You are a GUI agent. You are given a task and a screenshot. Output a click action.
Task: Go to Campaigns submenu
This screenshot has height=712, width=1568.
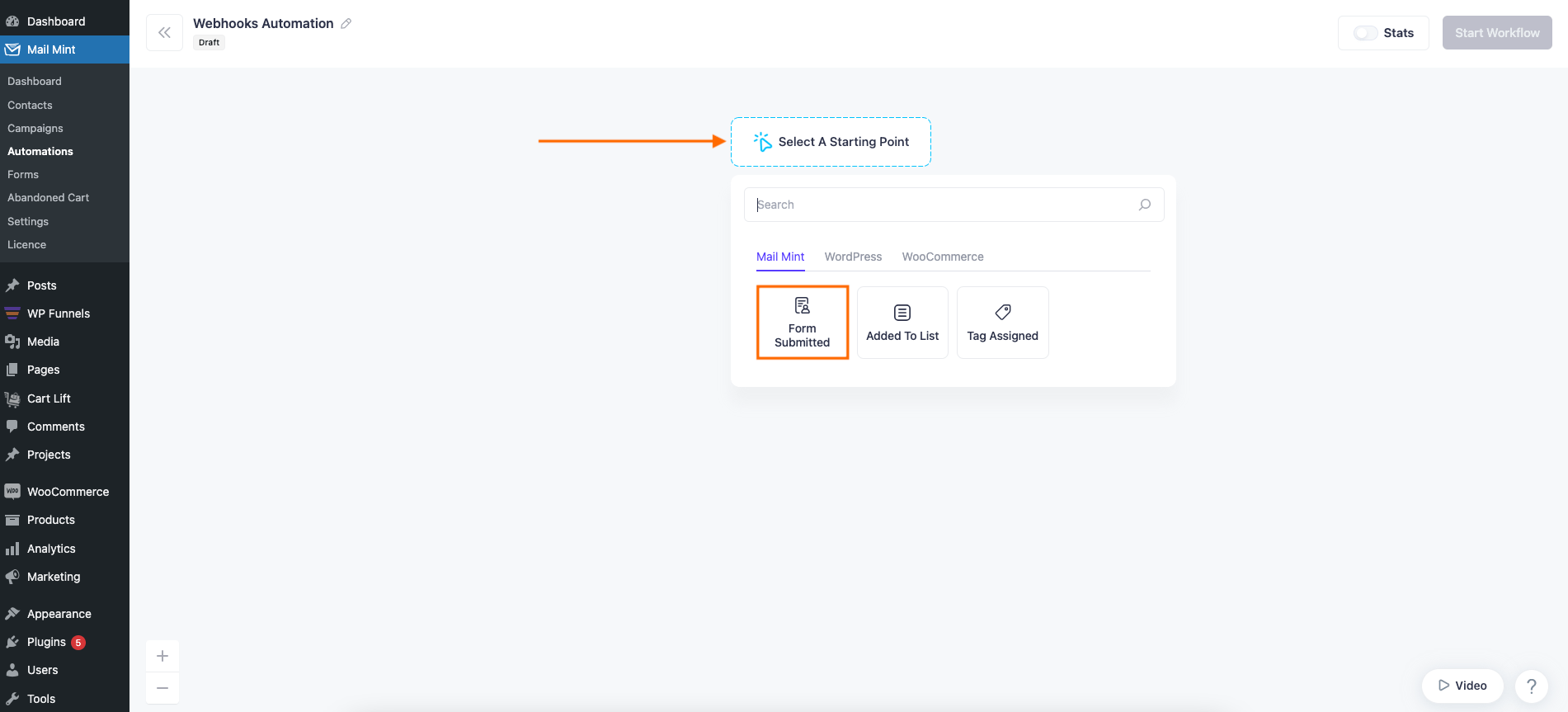click(x=35, y=128)
